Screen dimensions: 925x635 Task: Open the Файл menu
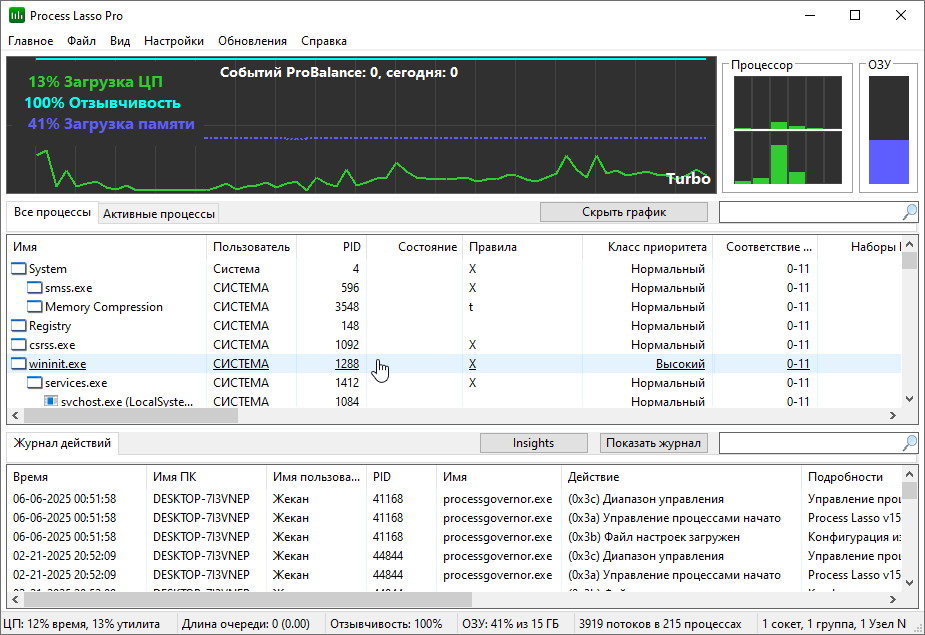[81, 41]
